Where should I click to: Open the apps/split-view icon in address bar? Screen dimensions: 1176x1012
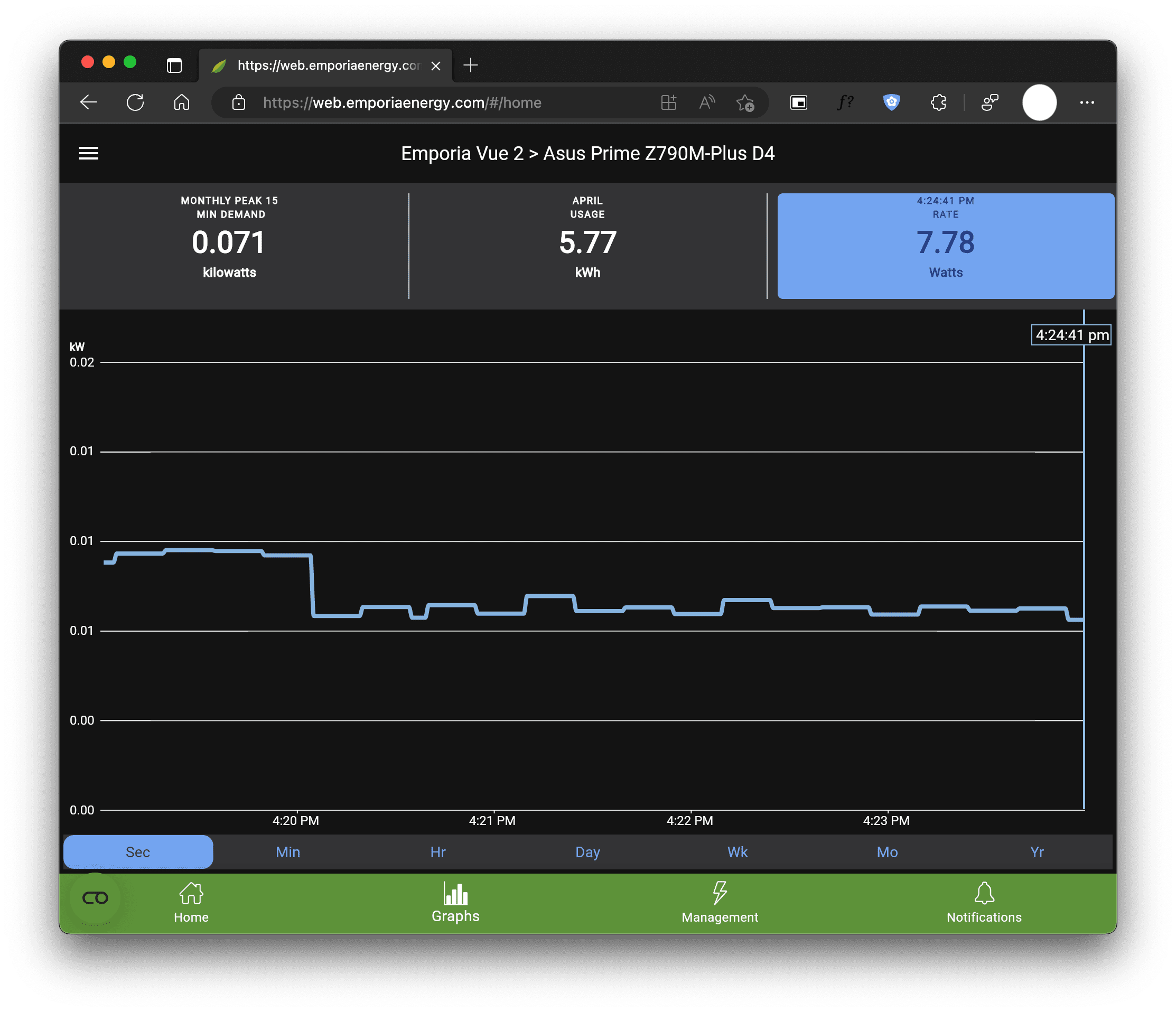[x=669, y=103]
